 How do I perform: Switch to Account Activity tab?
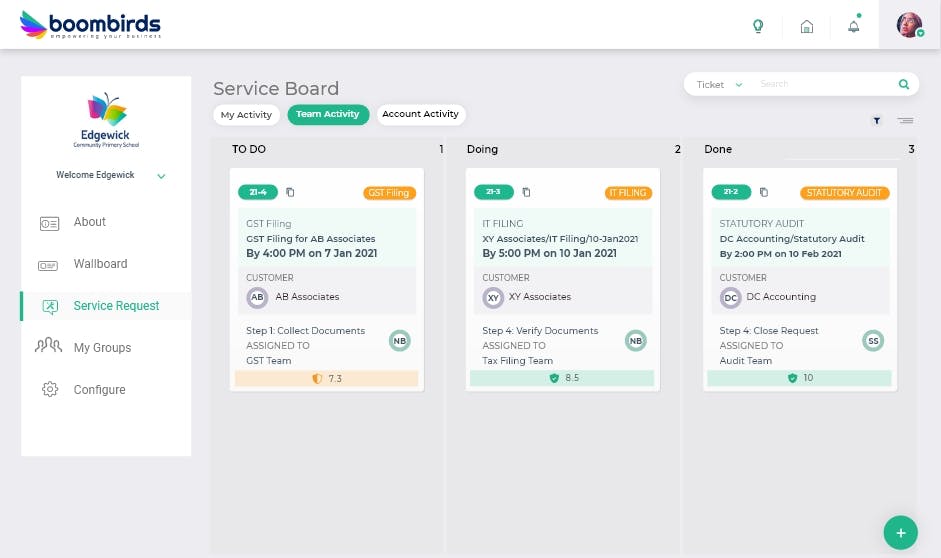(420, 115)
